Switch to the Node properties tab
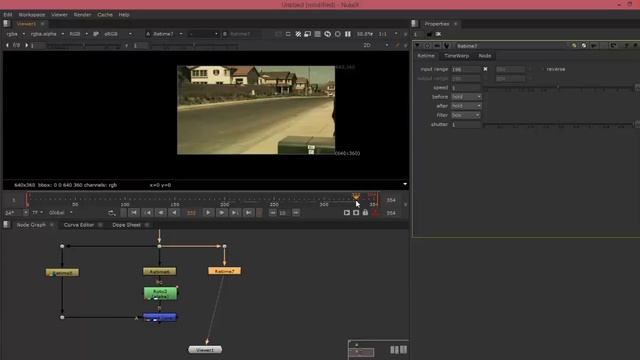The image size is (640, 360). pos(485,56)
